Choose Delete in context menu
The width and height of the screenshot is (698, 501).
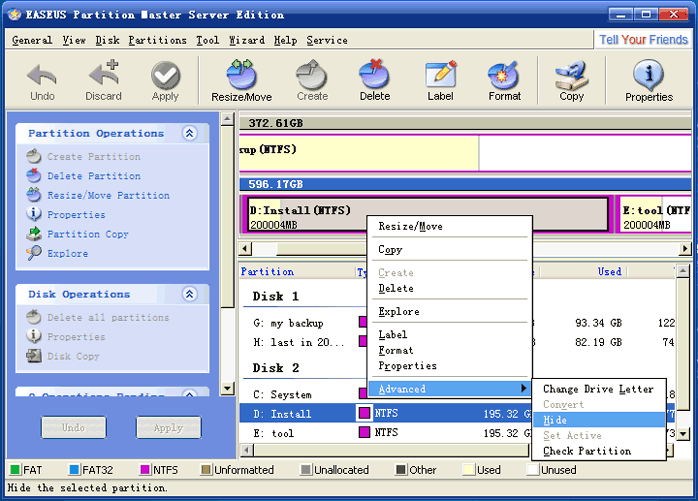(x=450, y=288)
